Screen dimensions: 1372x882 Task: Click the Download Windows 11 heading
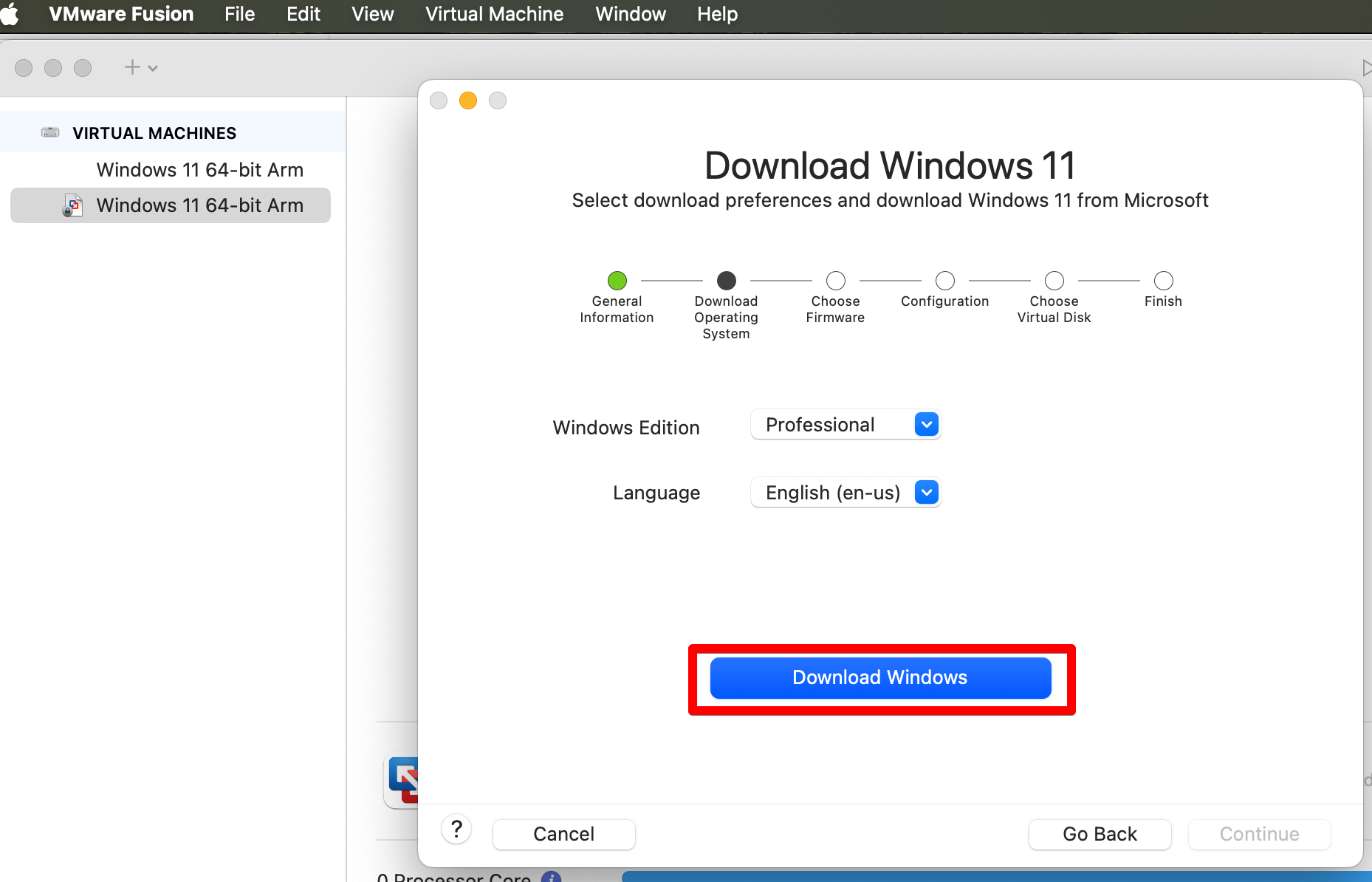890,165
